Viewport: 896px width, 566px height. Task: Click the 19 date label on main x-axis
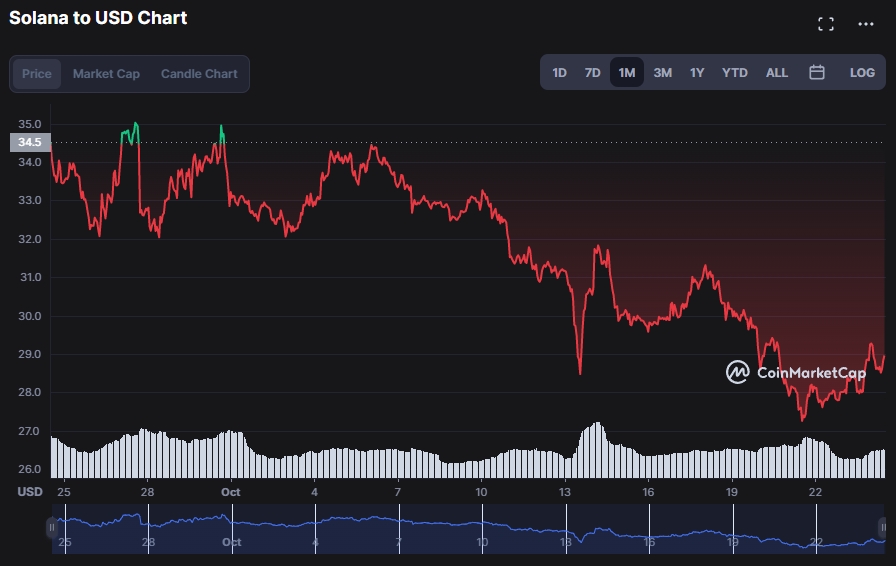(731, 492)
